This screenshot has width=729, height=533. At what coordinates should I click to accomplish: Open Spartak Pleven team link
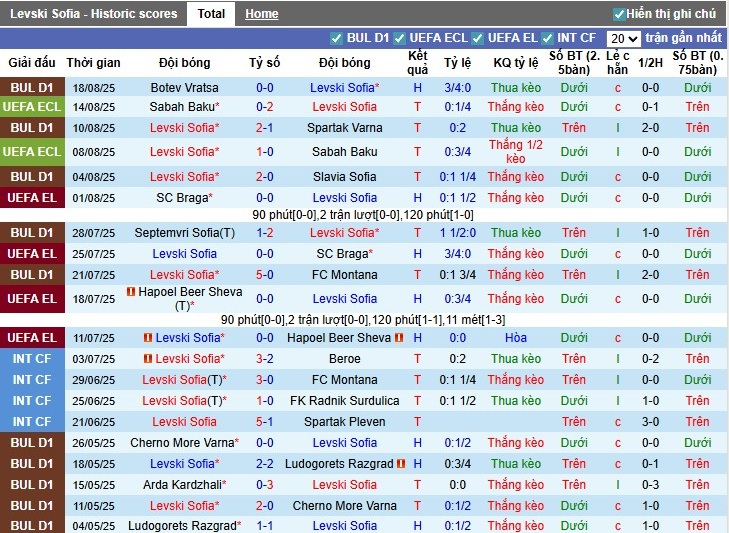point(345,421)
